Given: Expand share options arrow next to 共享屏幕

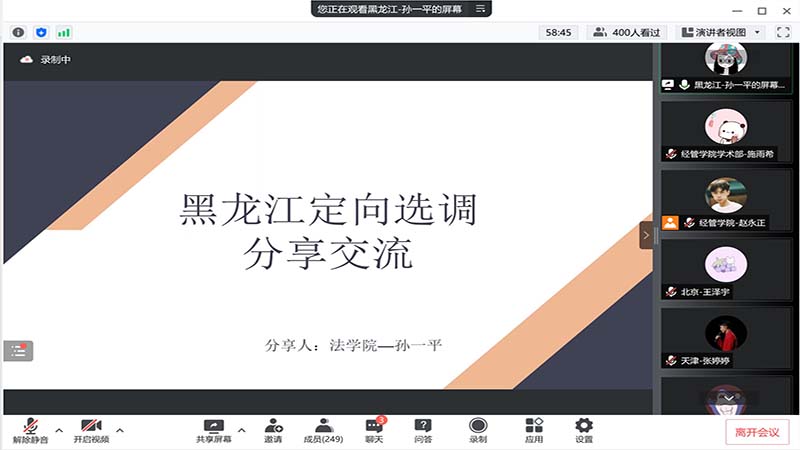Looking at the screenshot, I should (242, 430).
